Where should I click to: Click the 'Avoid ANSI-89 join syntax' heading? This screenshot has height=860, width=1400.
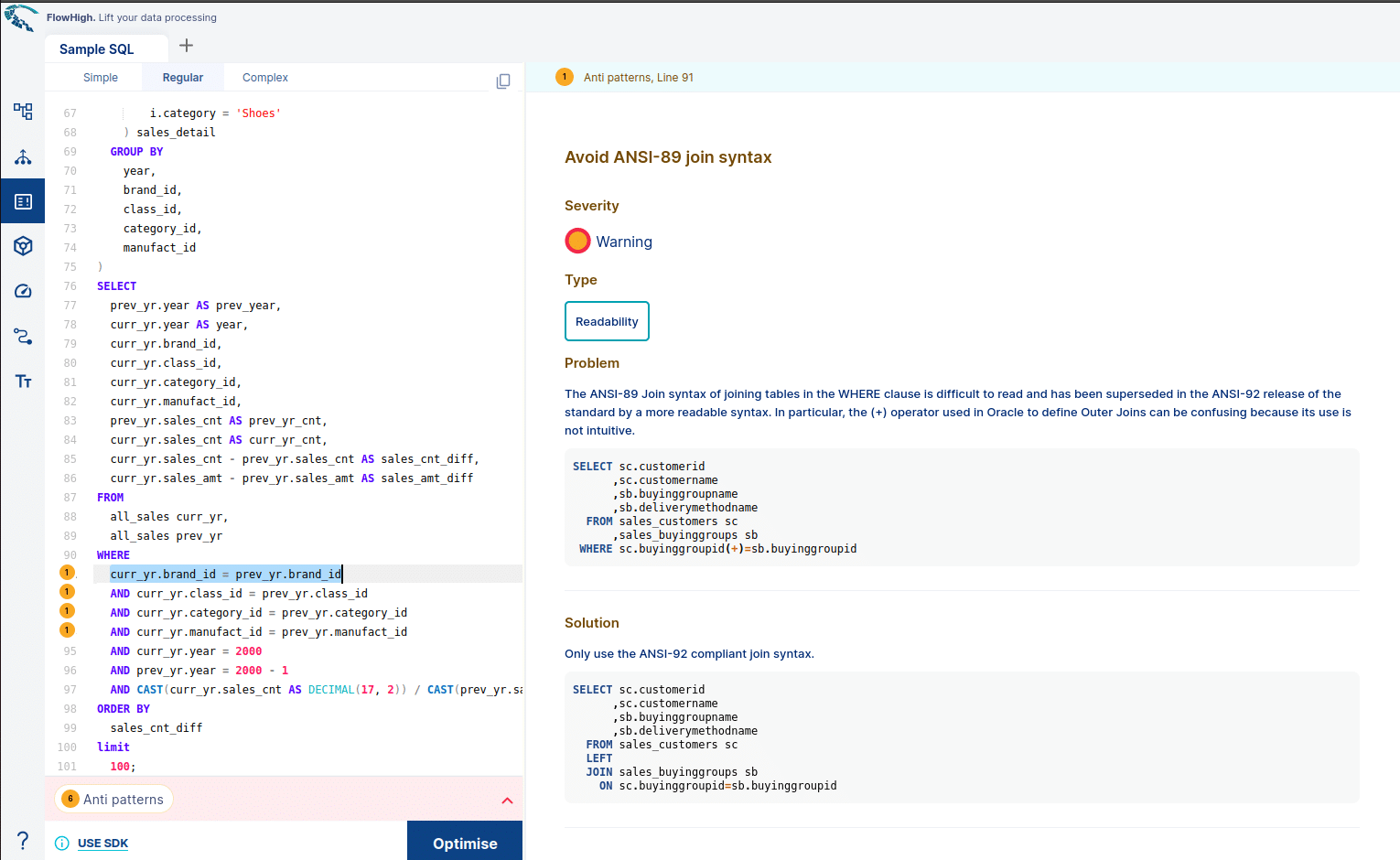coord(668,157)
